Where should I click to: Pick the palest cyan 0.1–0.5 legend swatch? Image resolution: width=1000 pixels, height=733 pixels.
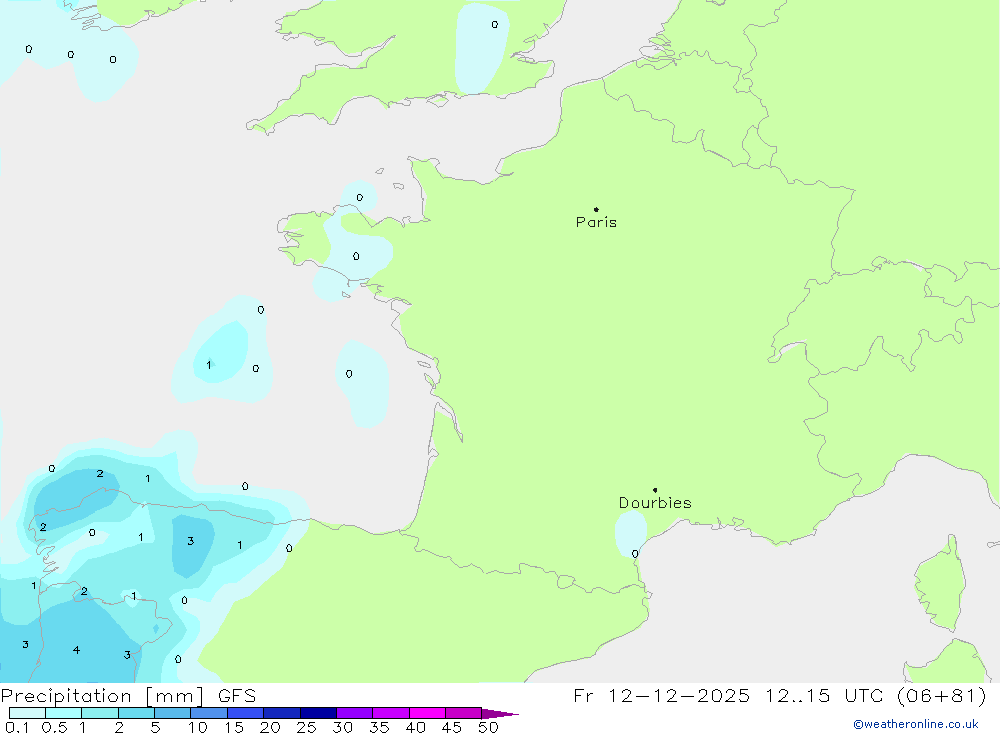click(27, 713)
